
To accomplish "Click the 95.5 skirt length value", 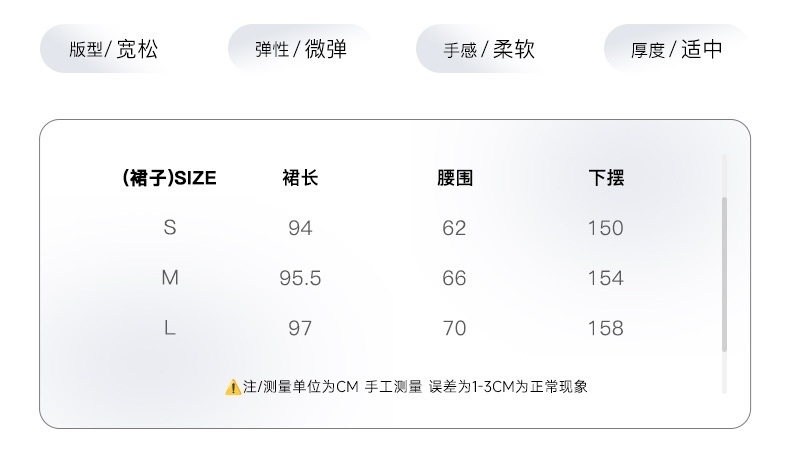I will pos(300,278).
